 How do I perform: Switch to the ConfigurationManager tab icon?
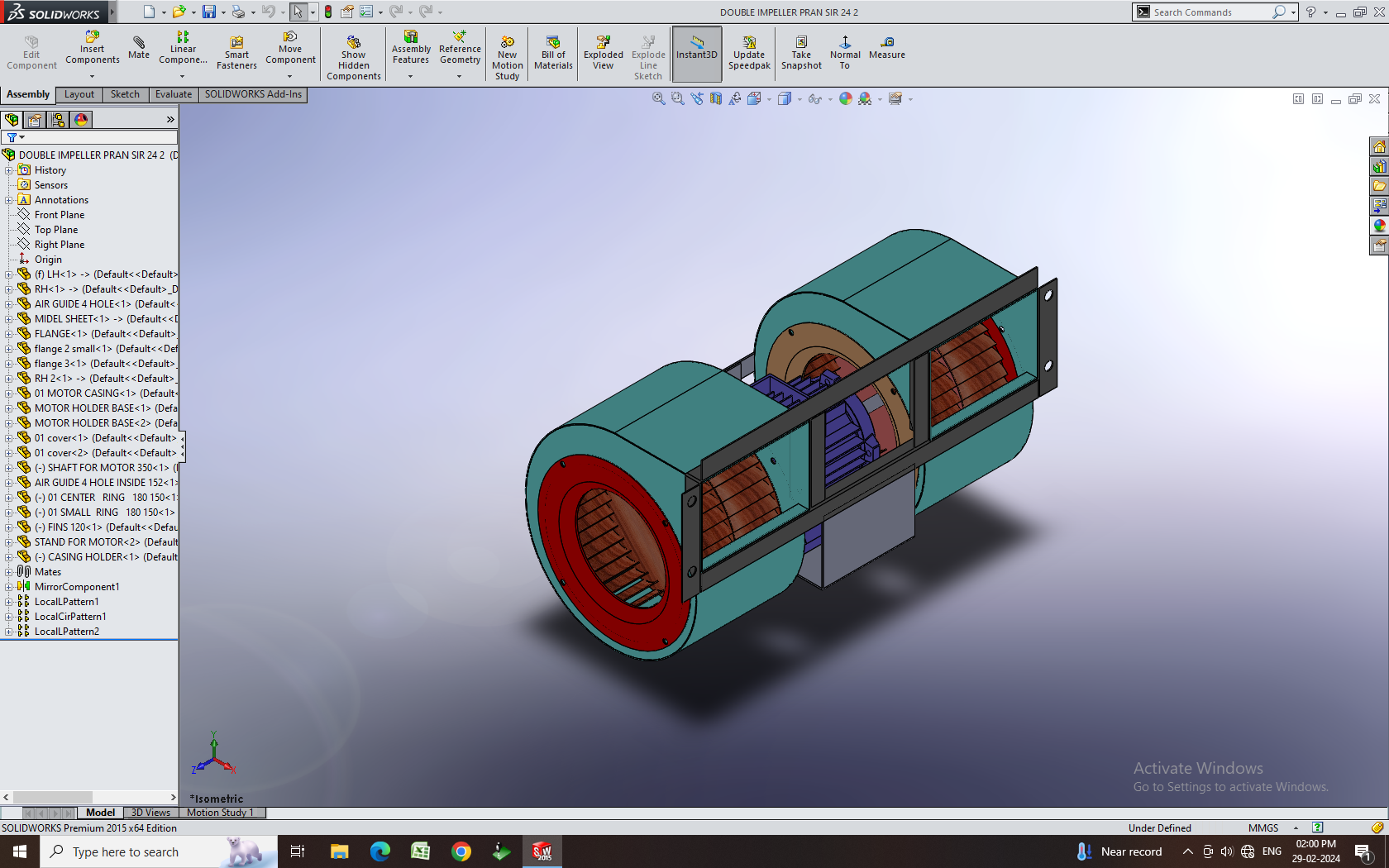click(x=58, y=120)
